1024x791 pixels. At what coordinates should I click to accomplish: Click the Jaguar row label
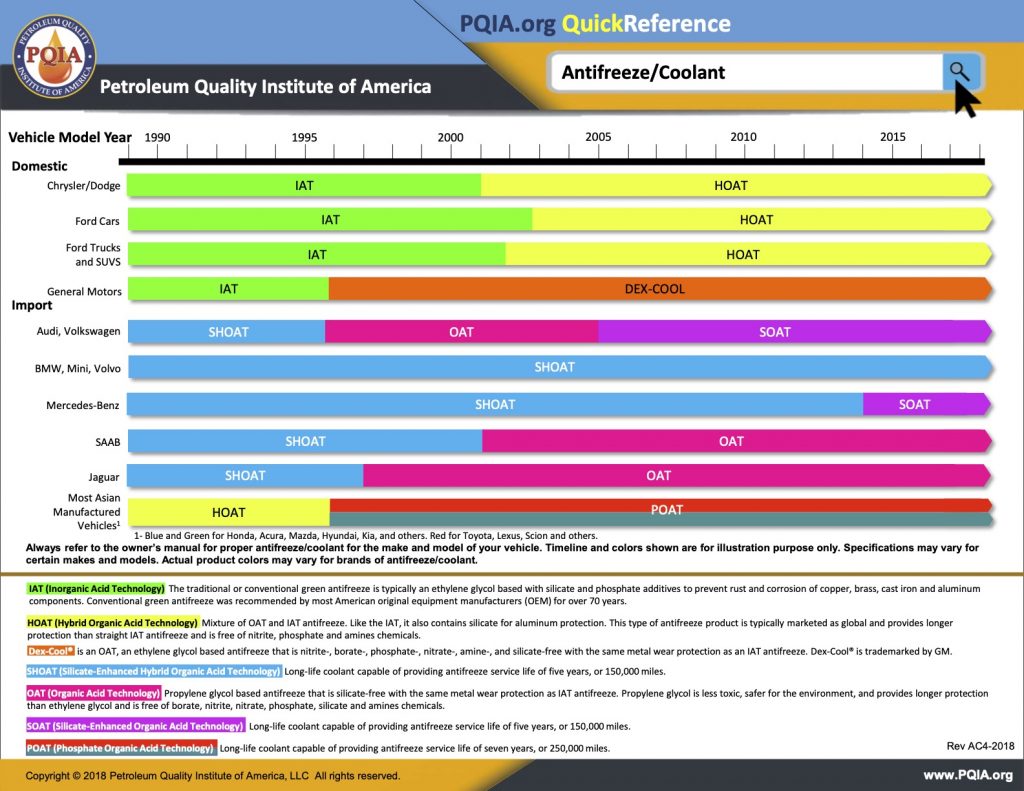tap(104, 477)
